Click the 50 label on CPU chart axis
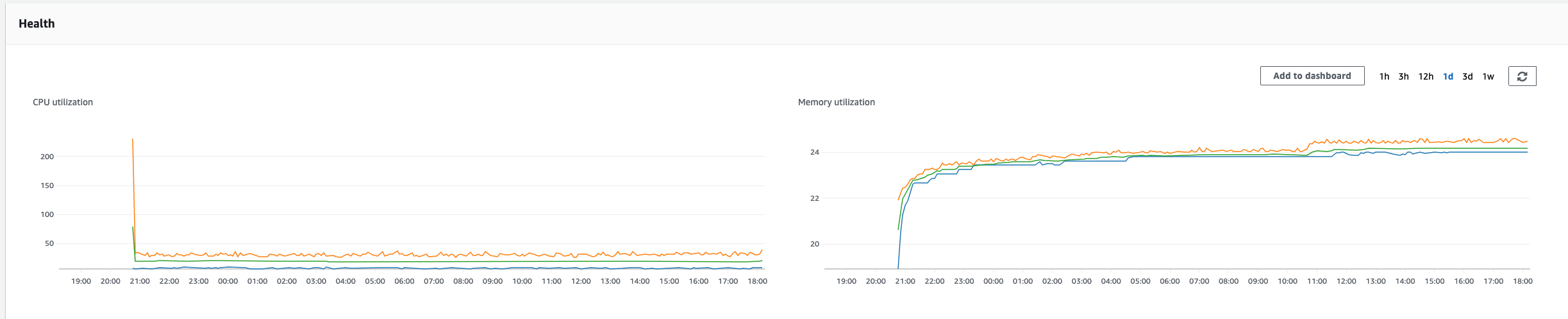This screenshot has width=1568, height=319. [x=49, y=243]
